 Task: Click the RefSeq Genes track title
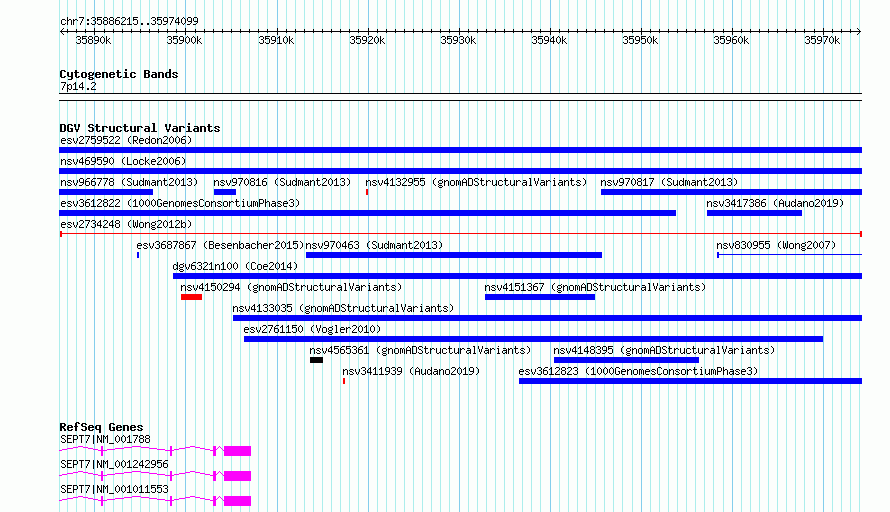coord(101,427)
